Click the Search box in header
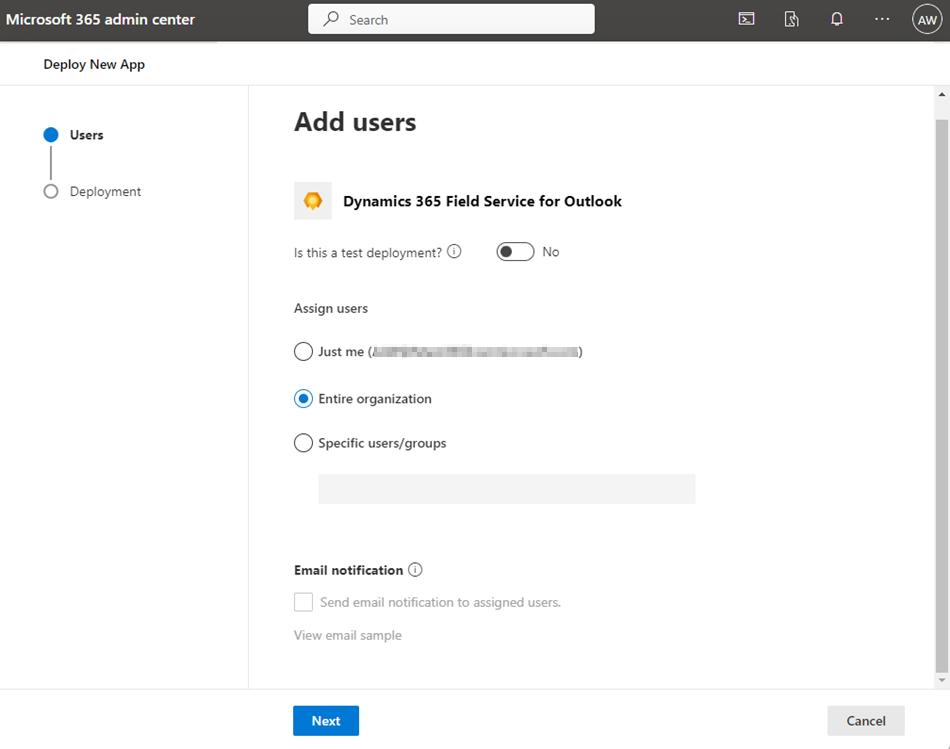 click(x=451, y=19)
